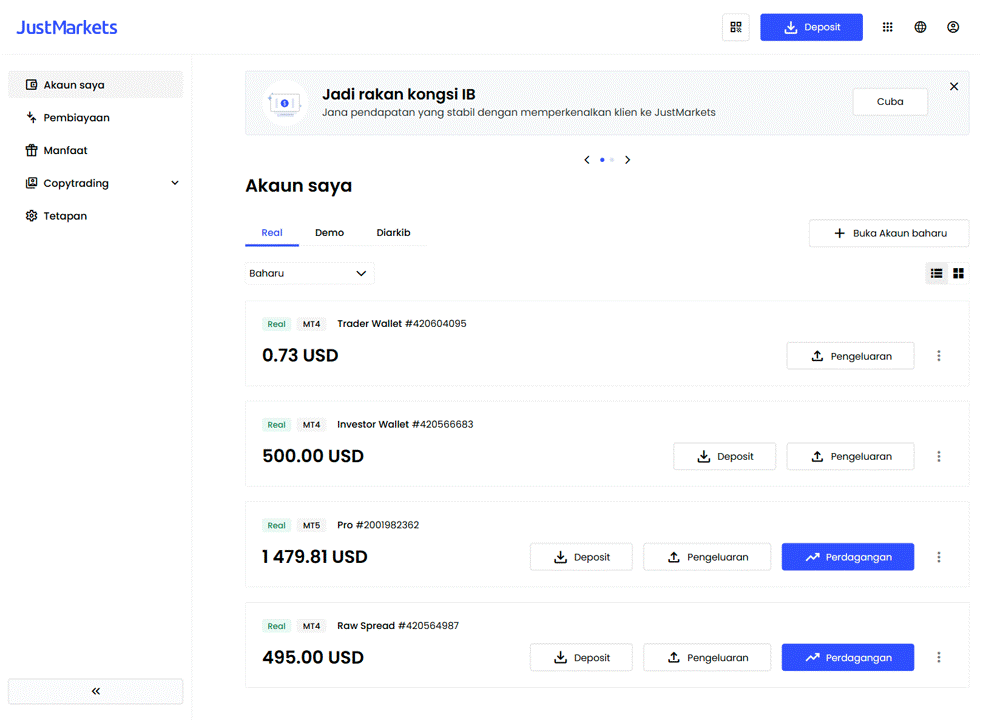Close the IB partner banner
This screenshot has width=983, height=720.
954,87
